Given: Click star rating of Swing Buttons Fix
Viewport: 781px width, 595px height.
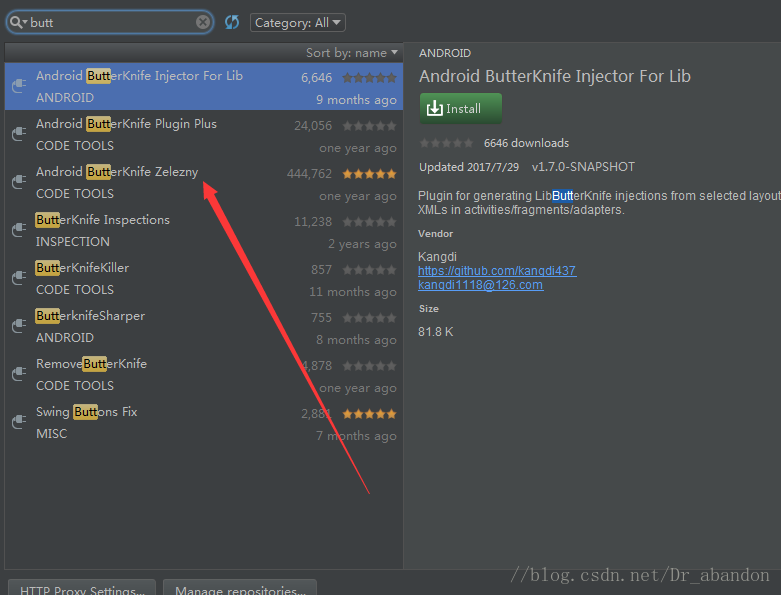Looking at the screenshot, I should click(369, 414).
